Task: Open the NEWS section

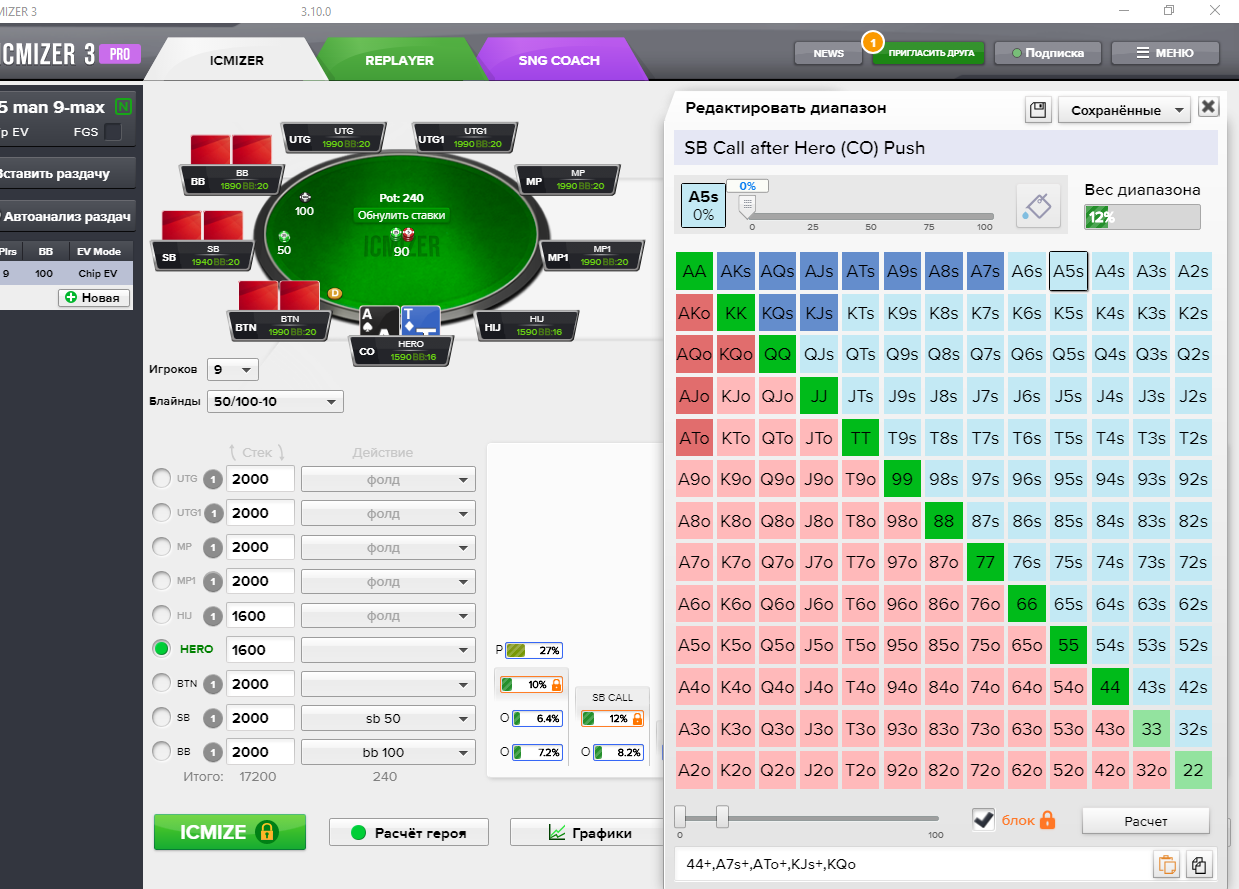Action: [829, 53]
